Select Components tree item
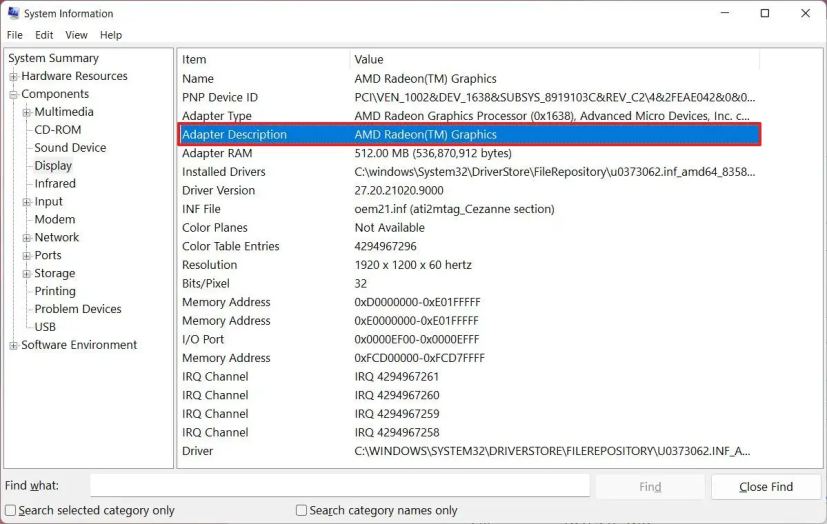Image resolution: width=827 pixels, height=524 pixels. [x=55, y=94]
